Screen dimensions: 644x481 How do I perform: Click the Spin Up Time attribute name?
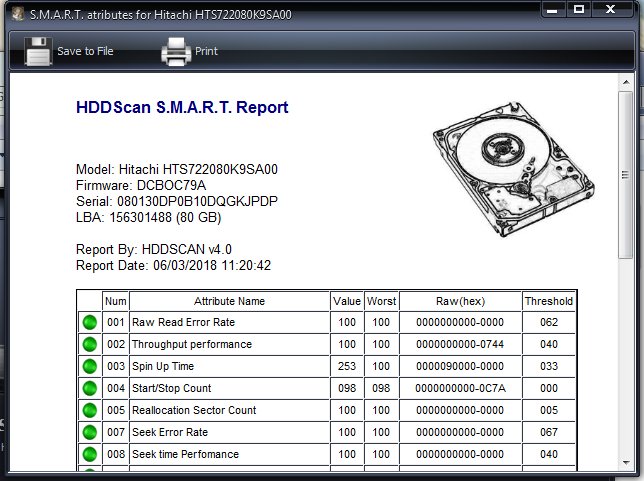click(163, 366)
